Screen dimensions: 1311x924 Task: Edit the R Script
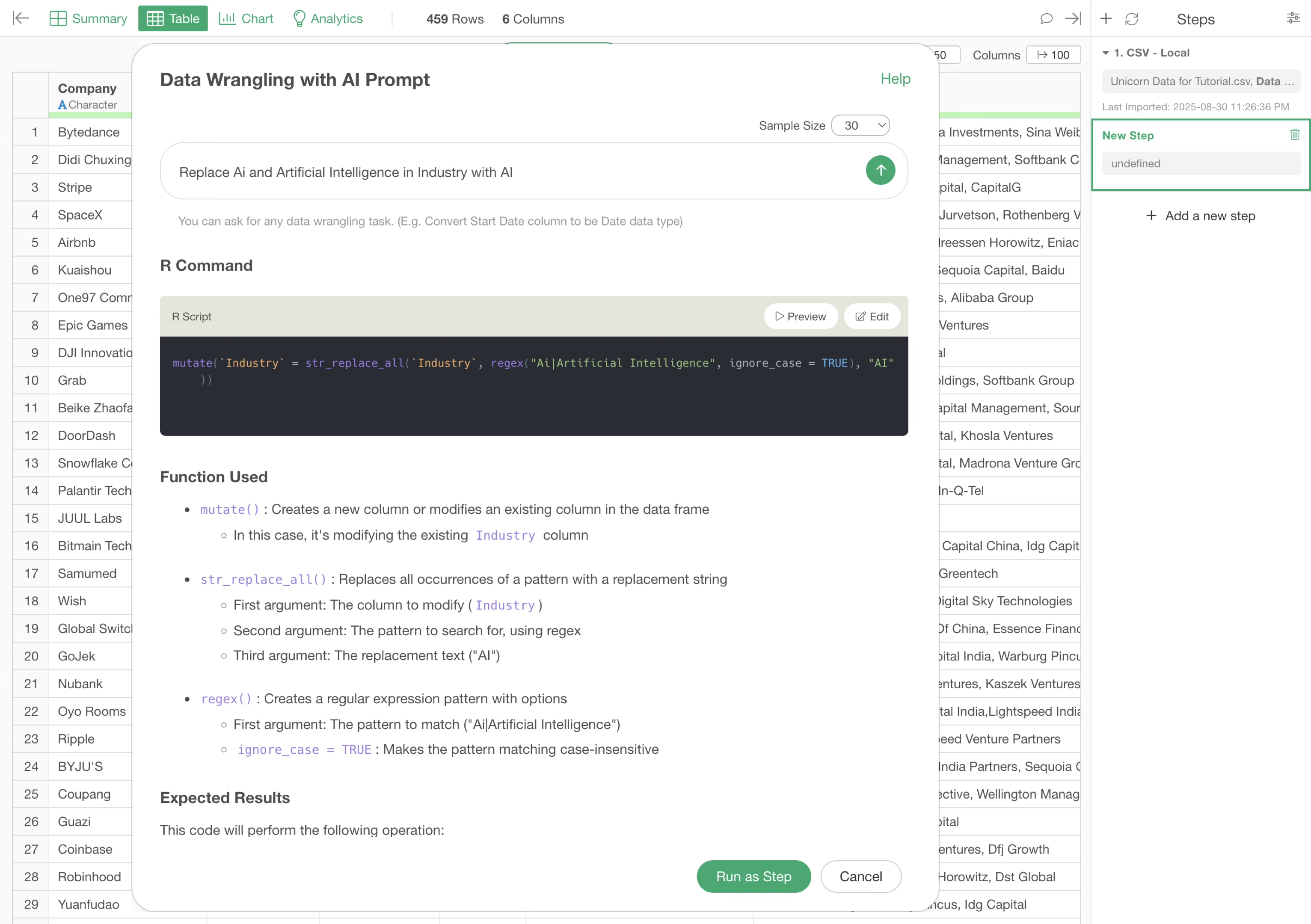[871, 316]
